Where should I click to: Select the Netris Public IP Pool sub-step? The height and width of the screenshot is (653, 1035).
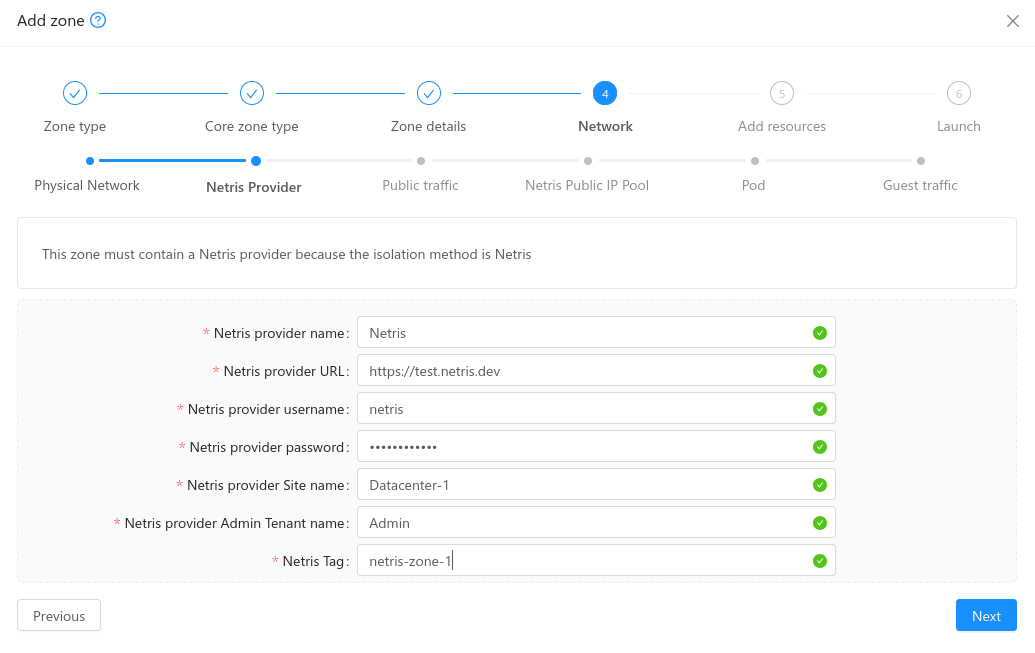(x=587, y=160)
